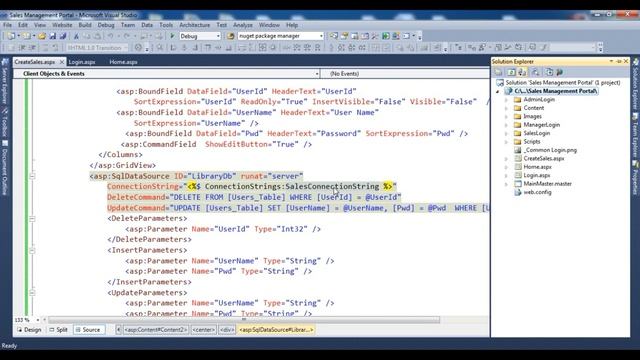Collapse the Sales Management Portal project node

pyautogui.click(x=498, y=91)
